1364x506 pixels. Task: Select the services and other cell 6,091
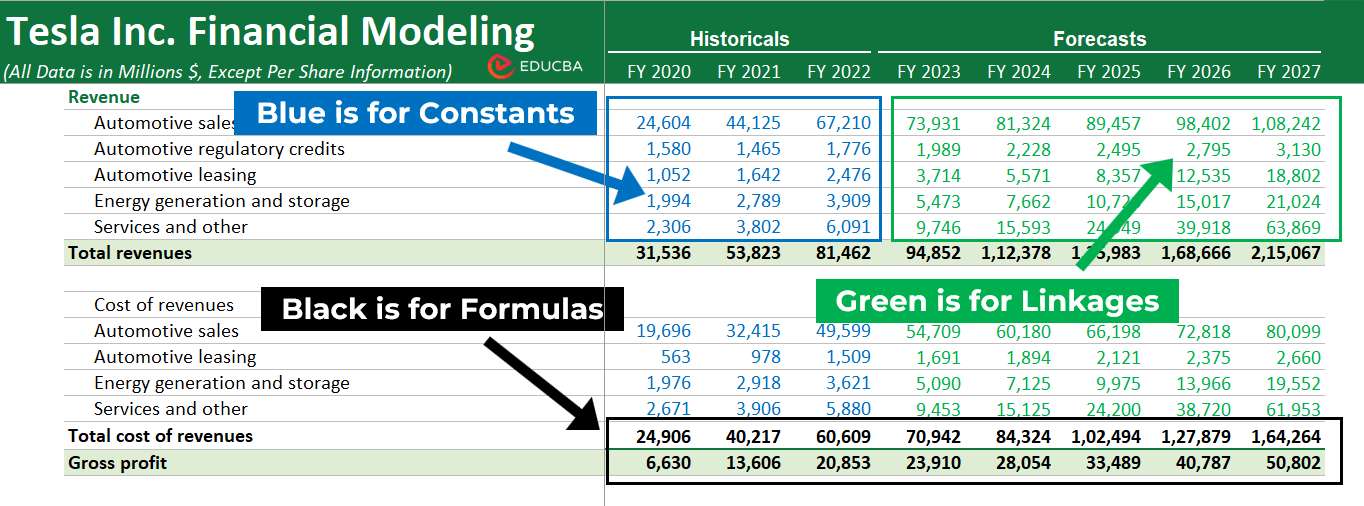848,228
